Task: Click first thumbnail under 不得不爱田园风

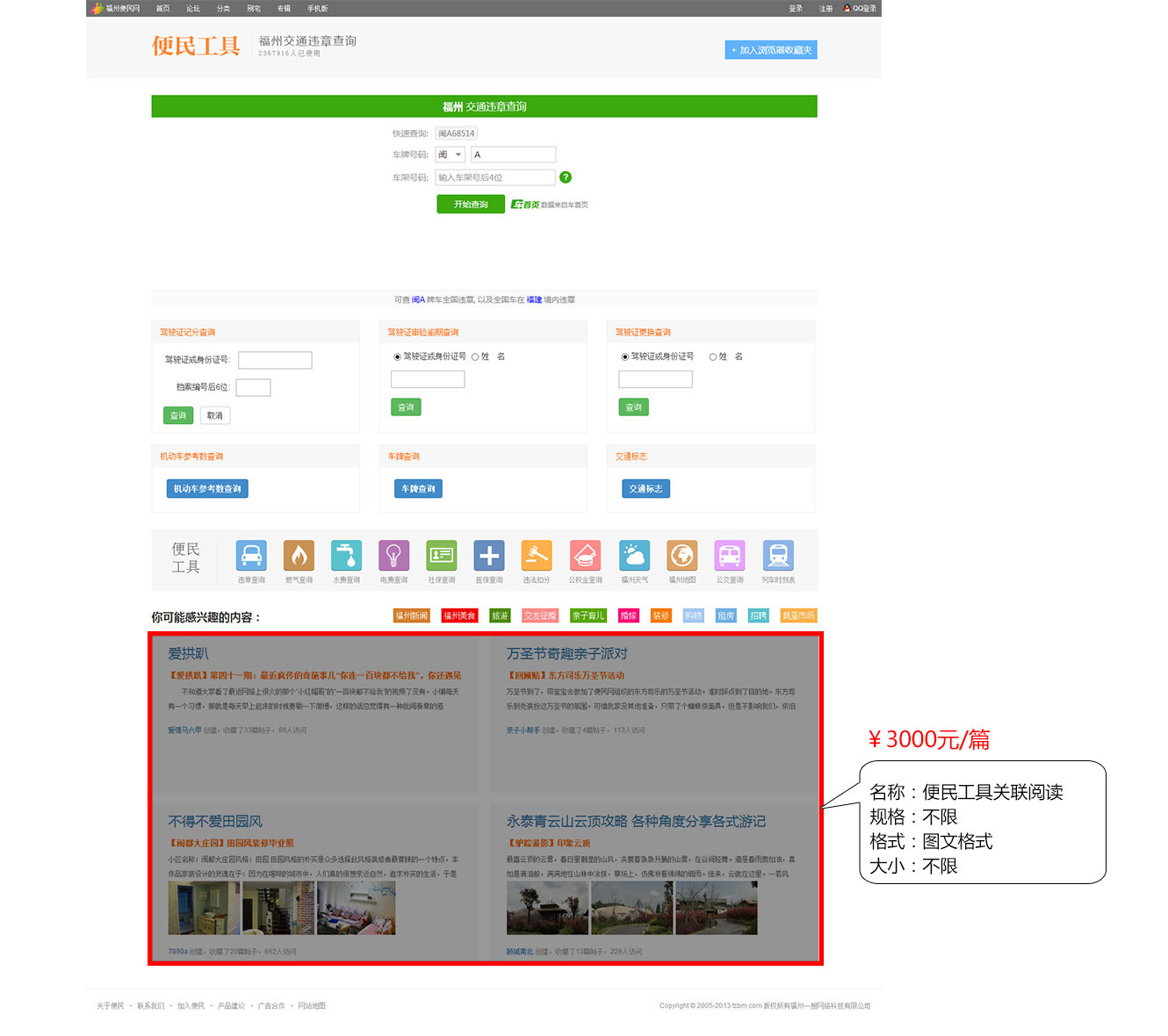Action: click(204, 908)
